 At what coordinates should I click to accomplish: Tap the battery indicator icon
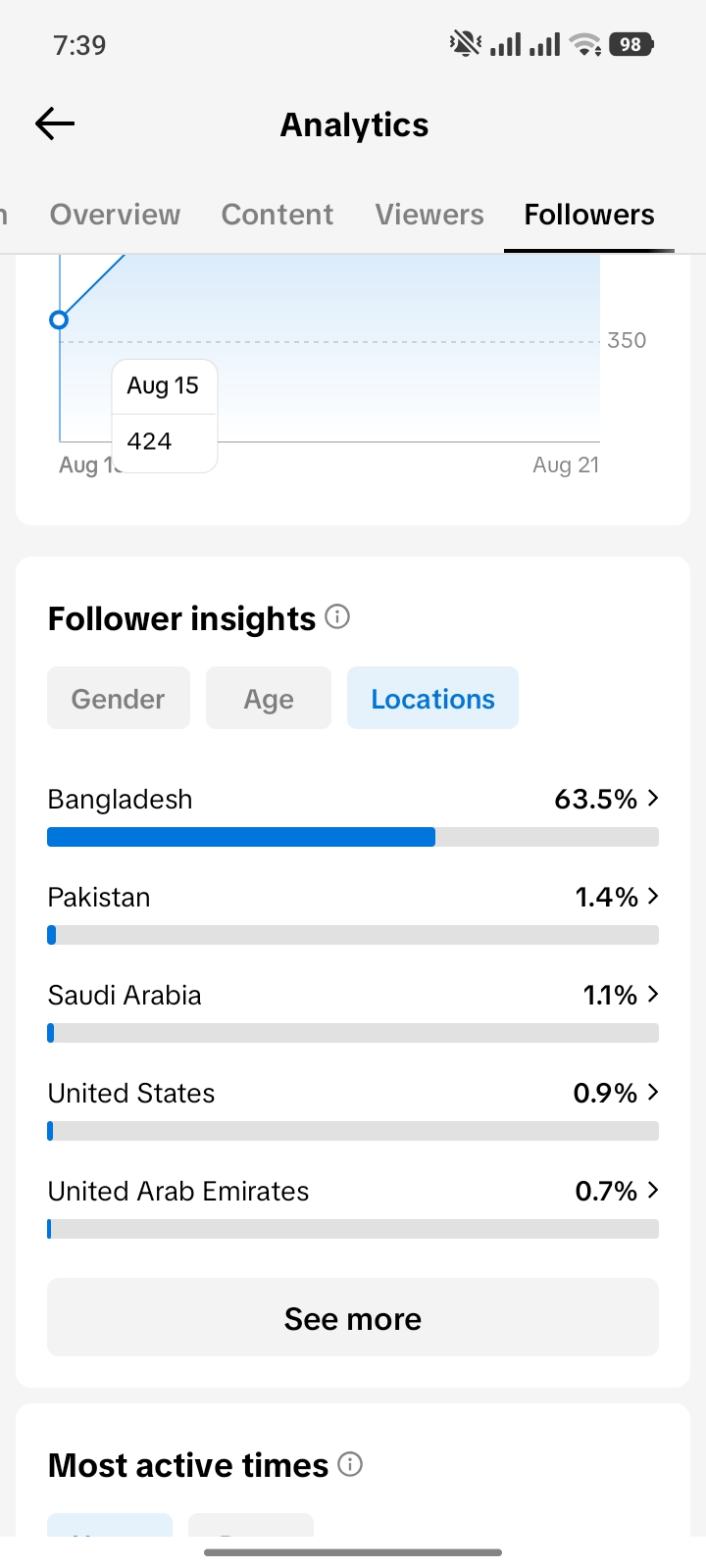pos(631,44)
